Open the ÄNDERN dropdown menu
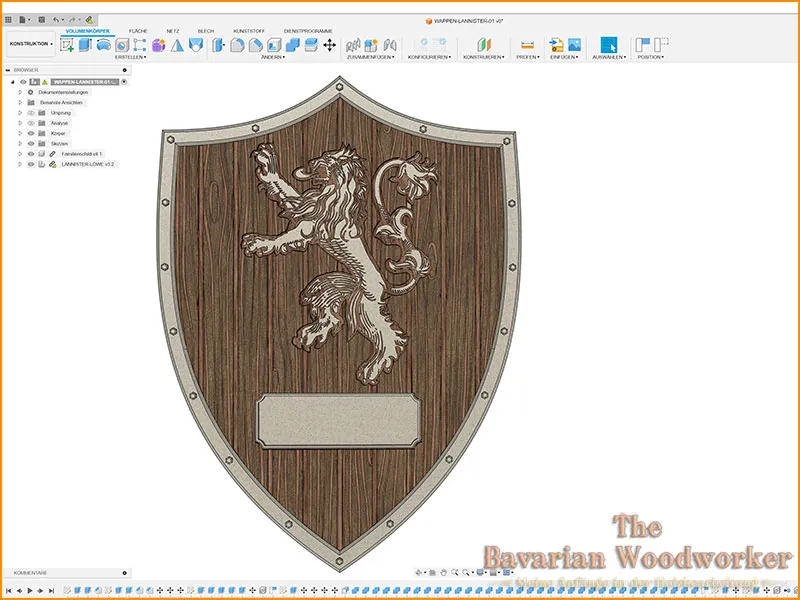This screenshot has width=800, height=600. 273,57
